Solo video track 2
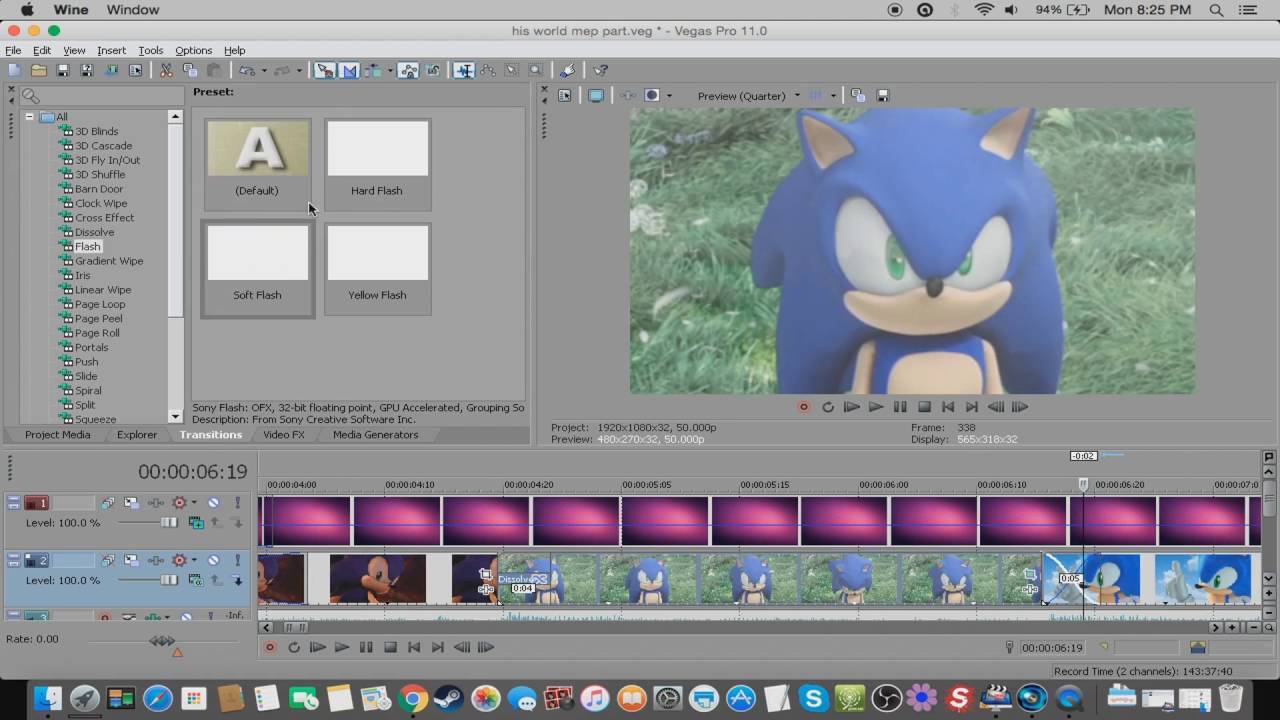The image size is (1280, 720). click(237, 560)
